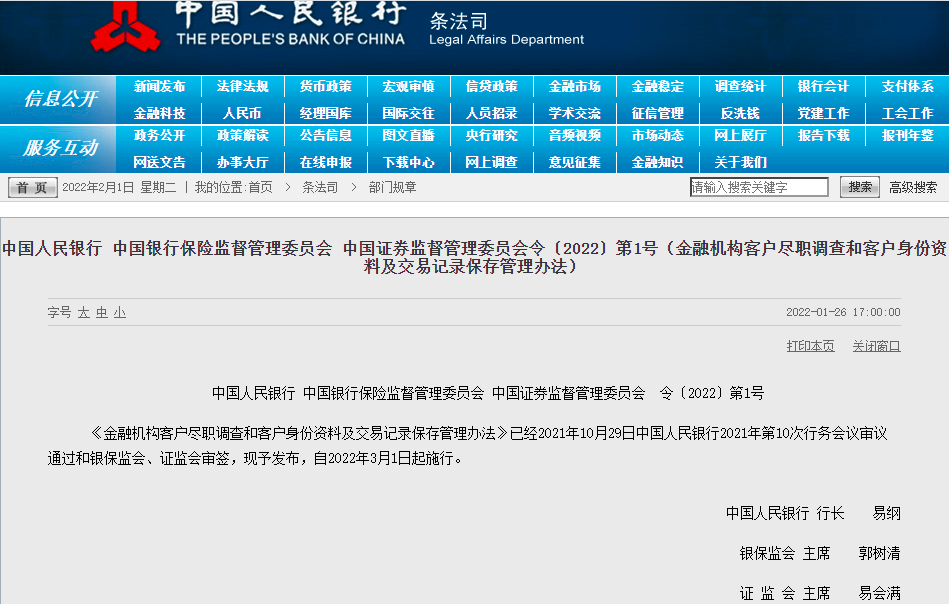
Task: Open 报刊年鉴 section
Action: [x=907, y=136]
